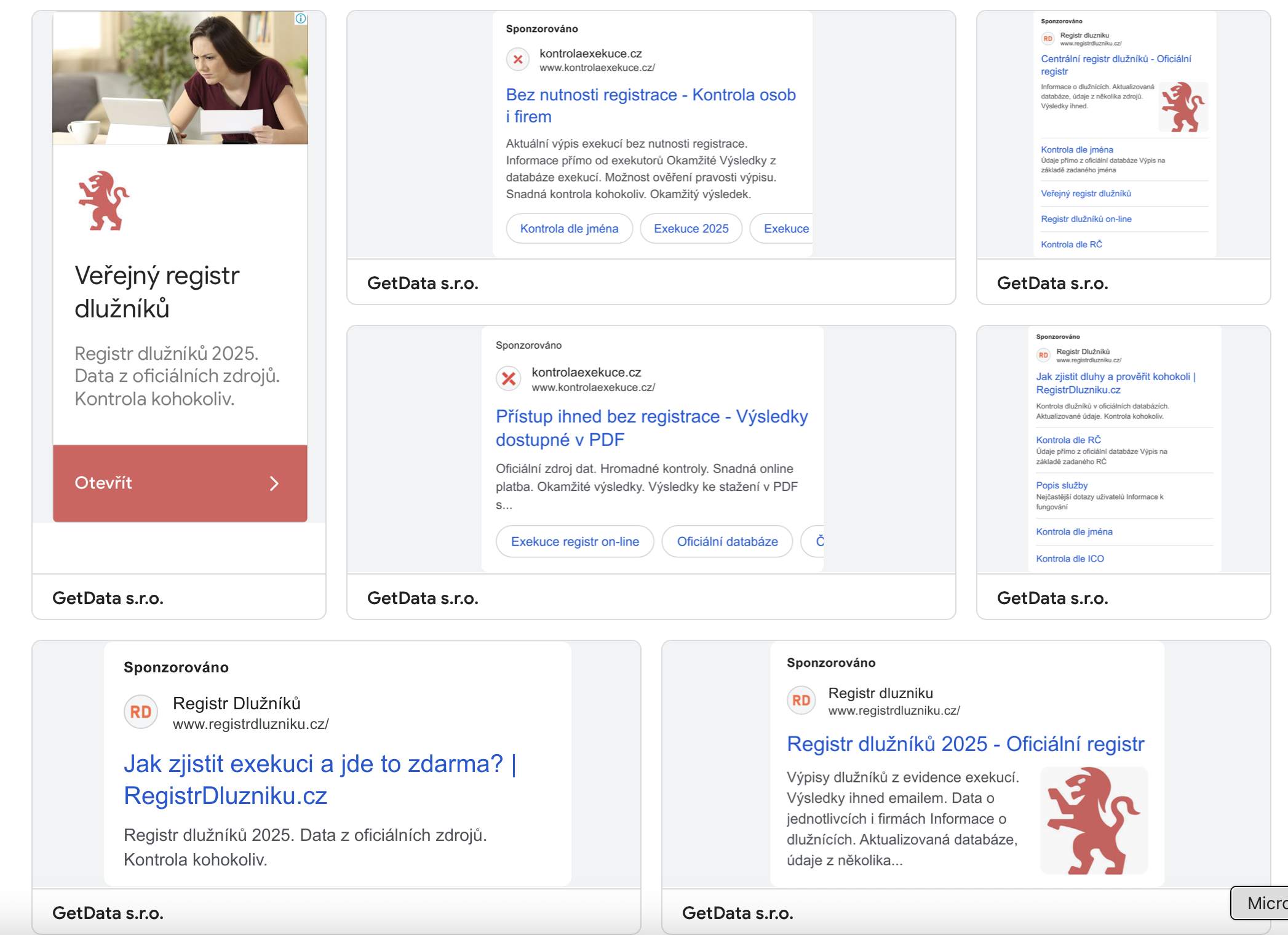Click 'Registr dlužníků 2025. Data z oficiálních zdrojů' description in Veřejný registr ad
The width and height of the screenshot is (1288, 935).
coord(177,376)
